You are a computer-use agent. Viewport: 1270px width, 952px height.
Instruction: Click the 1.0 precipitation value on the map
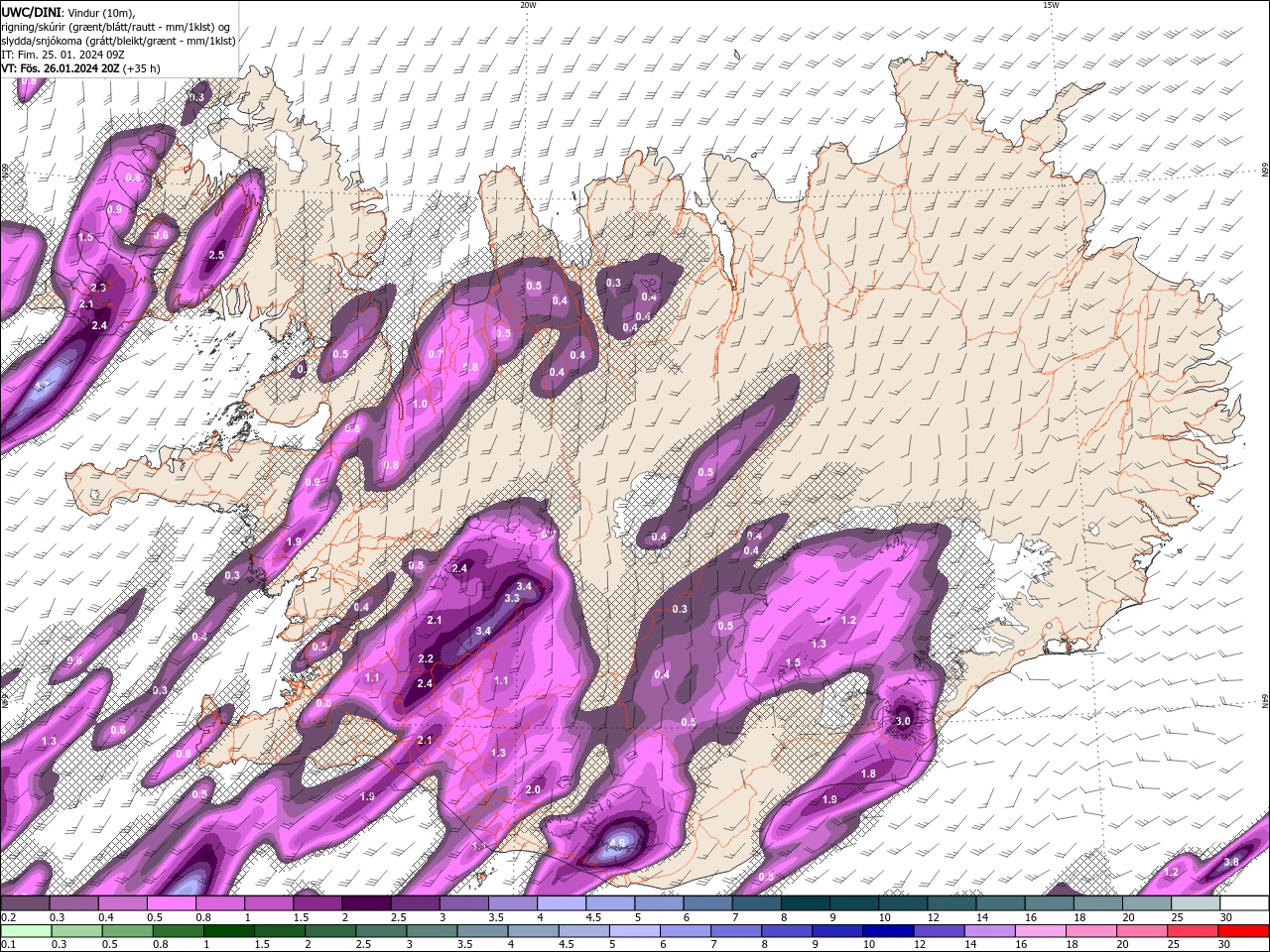[x=420, y=405]
